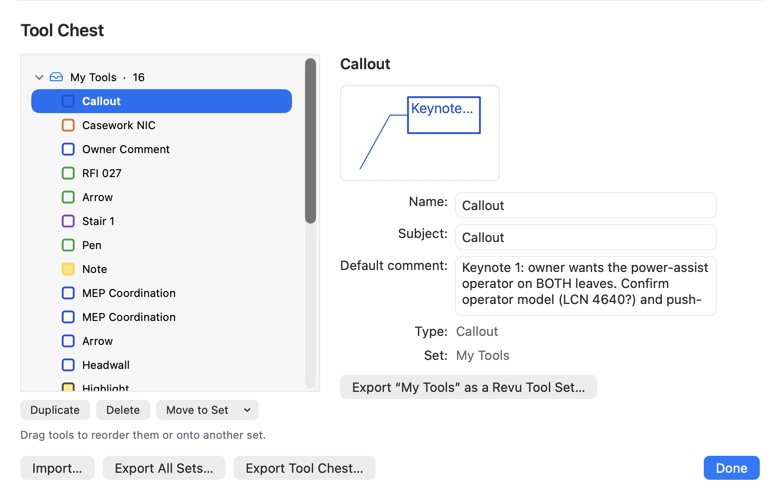This screenshot has width=780, height=500.
Task: Click the green RFI 027 icon
Action: tap(68, 173)
